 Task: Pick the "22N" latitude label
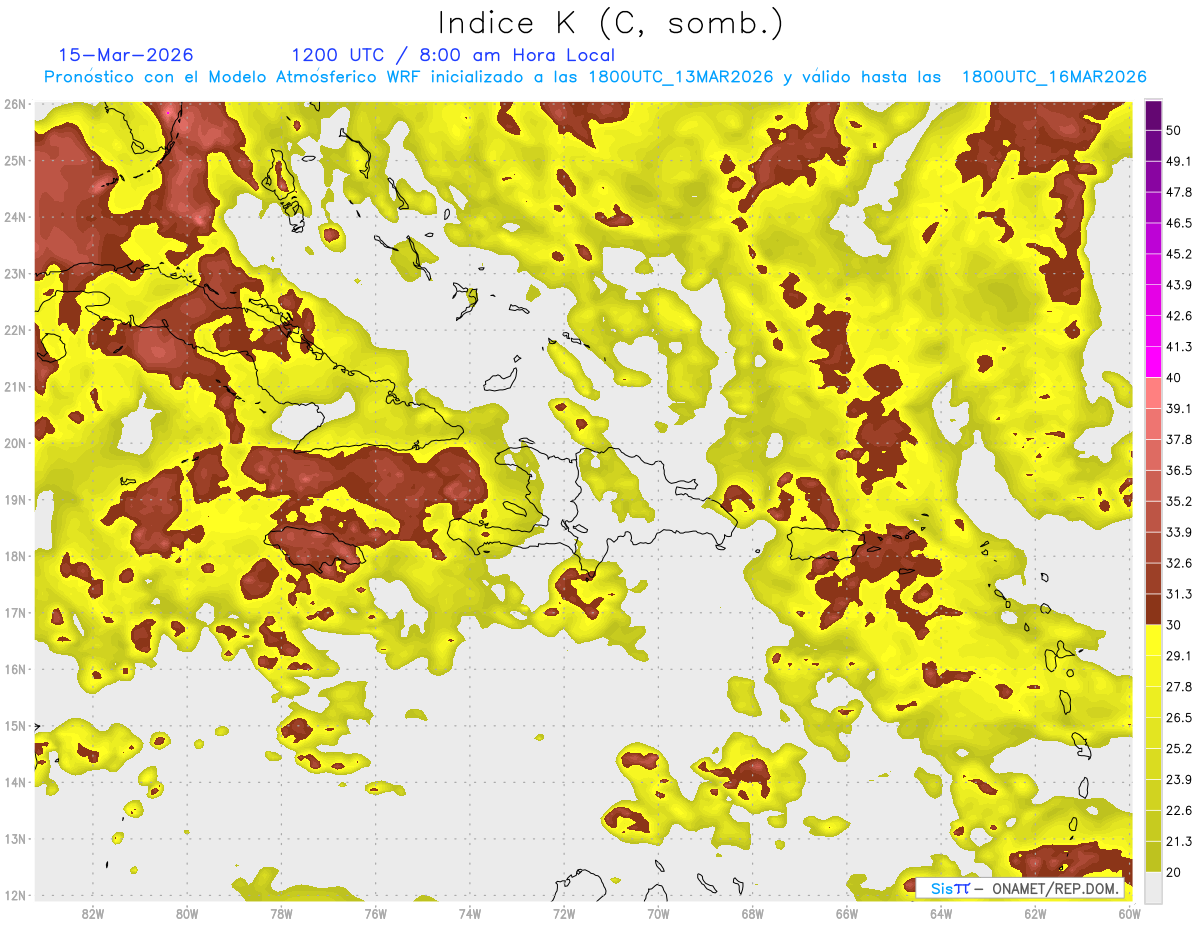pos(14,330)
